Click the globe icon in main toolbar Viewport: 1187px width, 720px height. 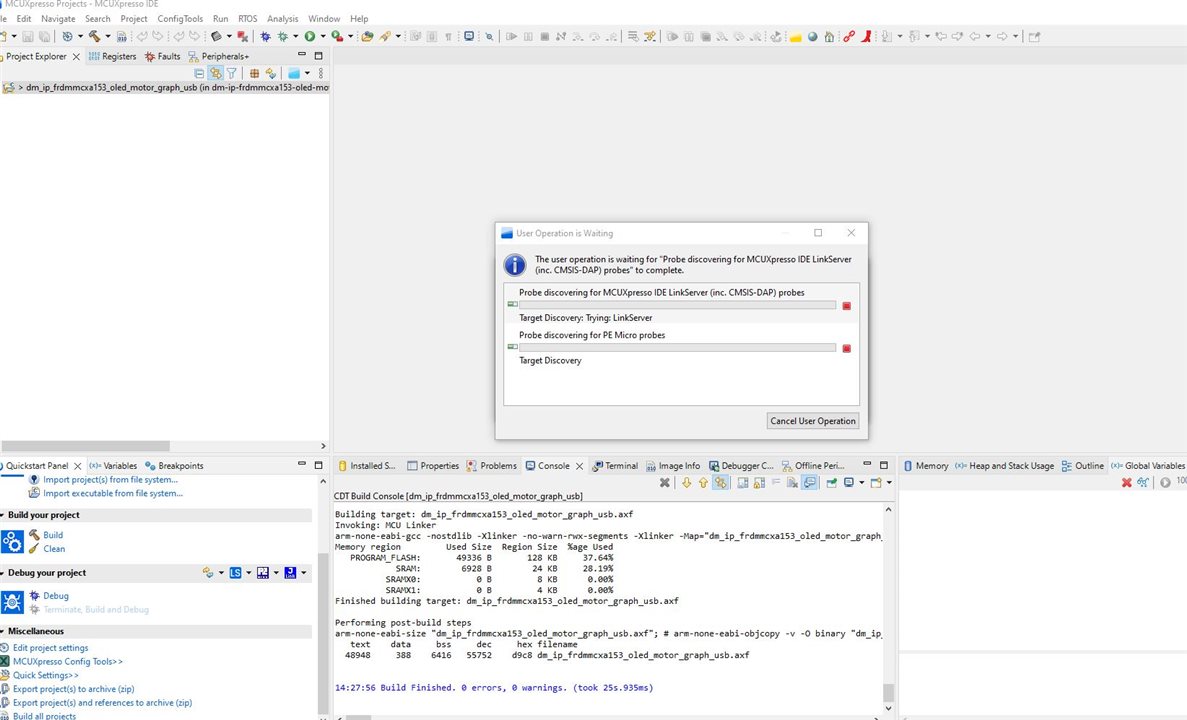[x=812, y=36]
